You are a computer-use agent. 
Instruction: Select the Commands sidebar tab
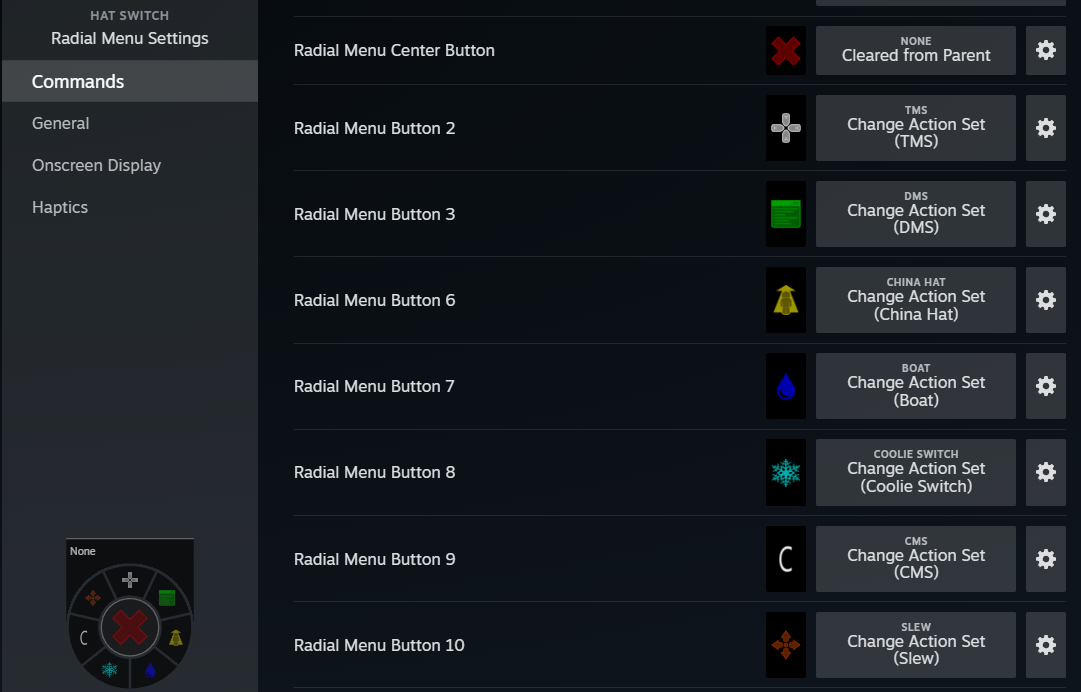(x=78, y=82)
